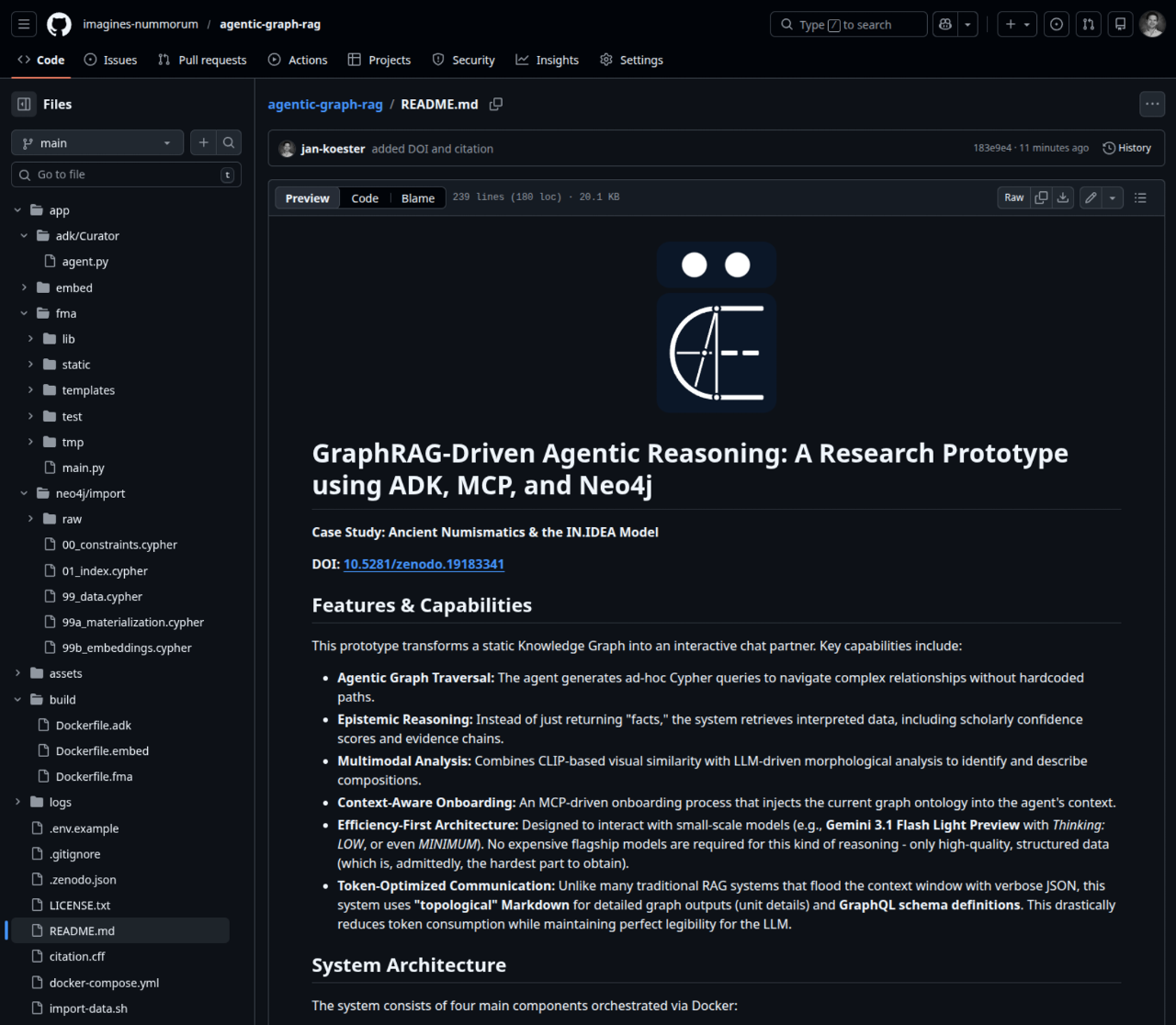Search files with the magnifier icon
Viewport: 1176px width, 1025px height.
(x=229, y=142)
